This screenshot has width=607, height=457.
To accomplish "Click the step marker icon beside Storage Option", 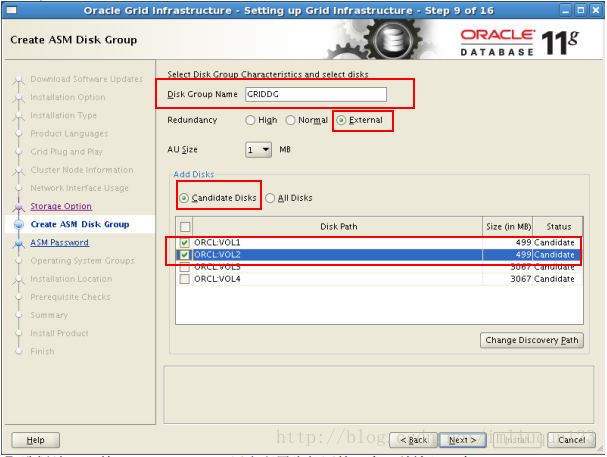I will click(x=19, y=207).
